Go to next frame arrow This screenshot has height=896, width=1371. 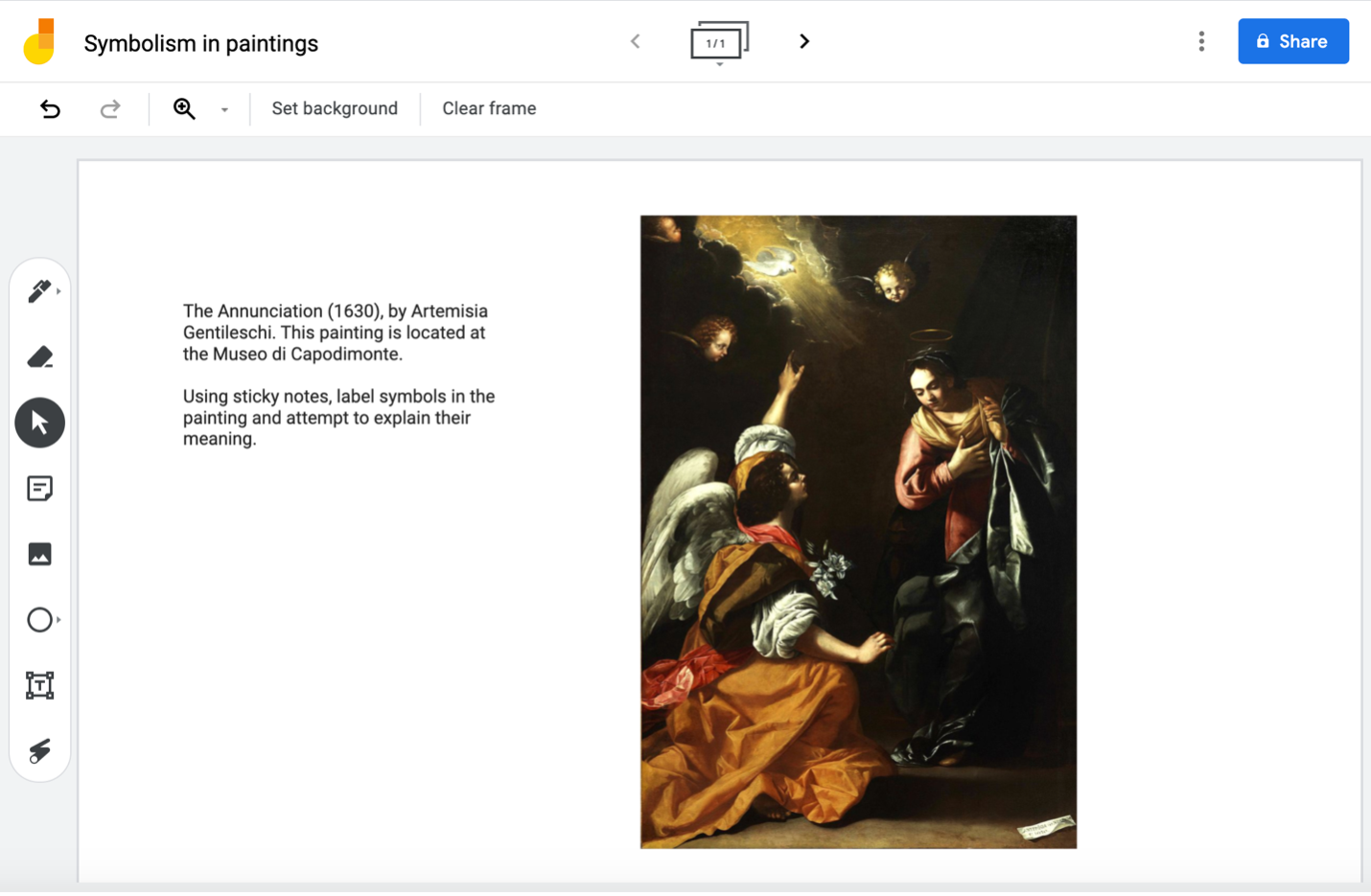coord(804,41)
